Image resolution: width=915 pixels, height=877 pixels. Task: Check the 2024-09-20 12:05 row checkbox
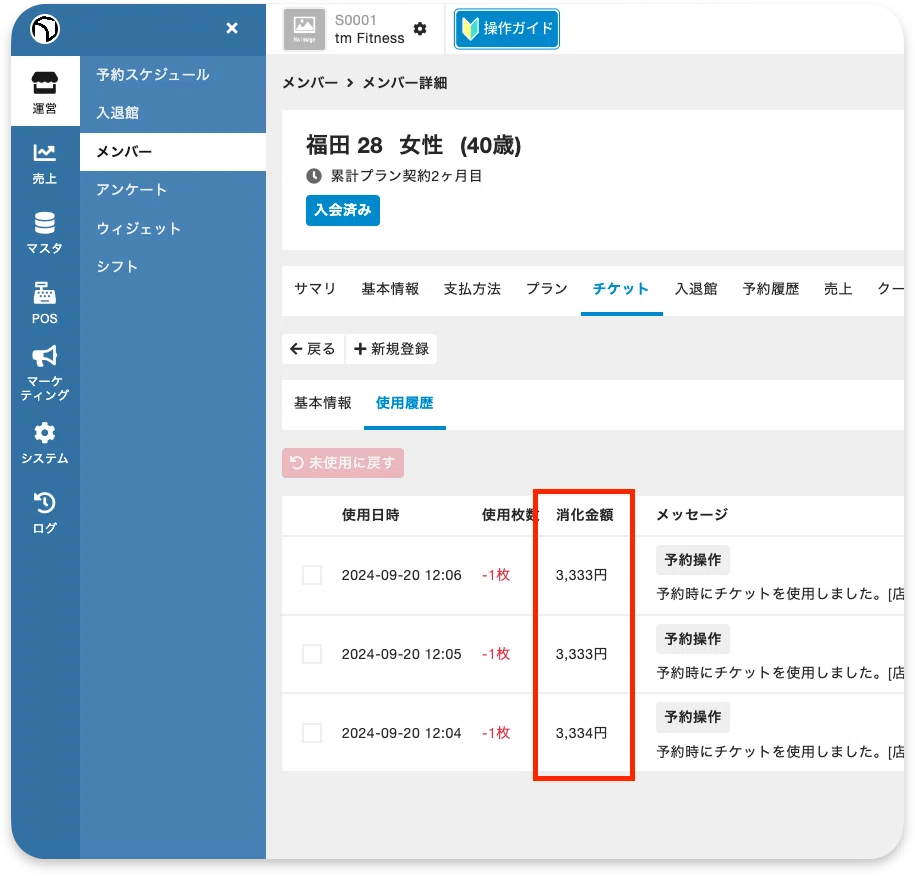[312, 654]
